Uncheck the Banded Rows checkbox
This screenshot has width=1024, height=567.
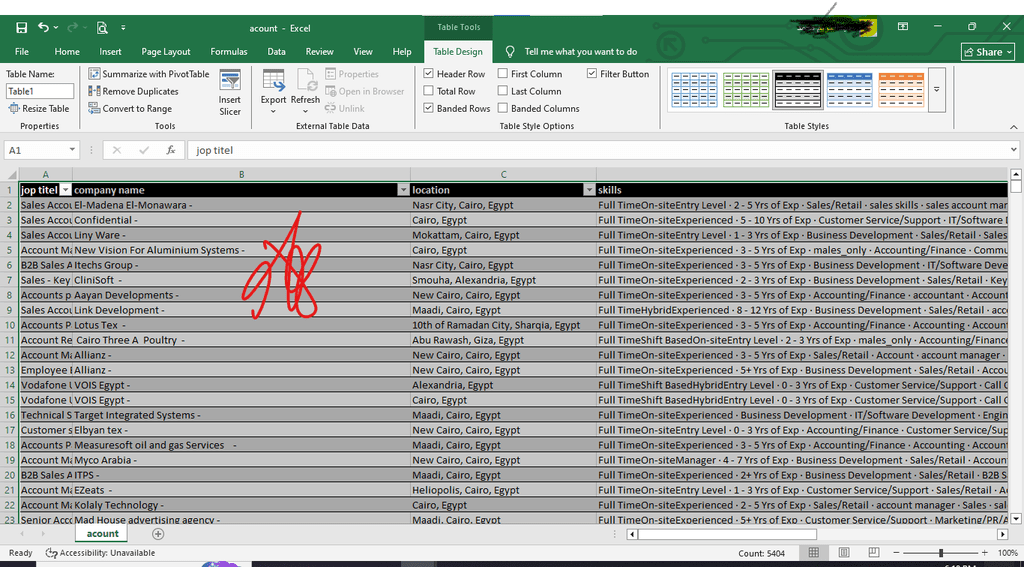click(428, 108)
